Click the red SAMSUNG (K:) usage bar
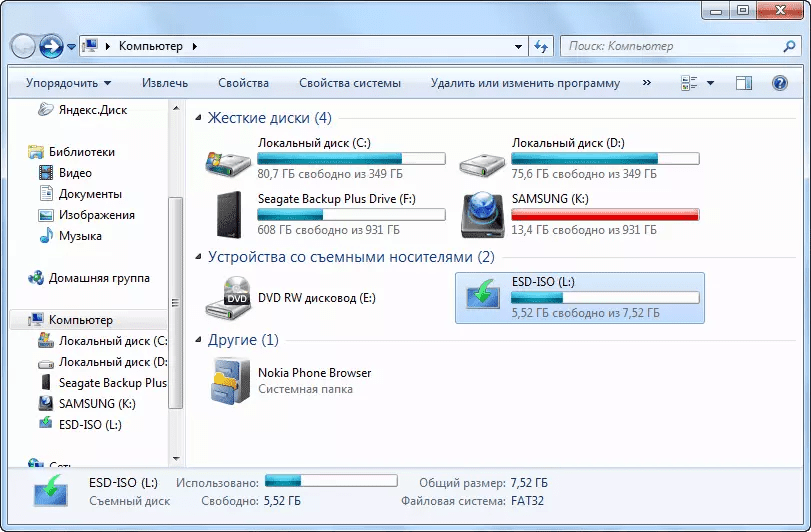The image size is (811, 532). tap(605, 214)
